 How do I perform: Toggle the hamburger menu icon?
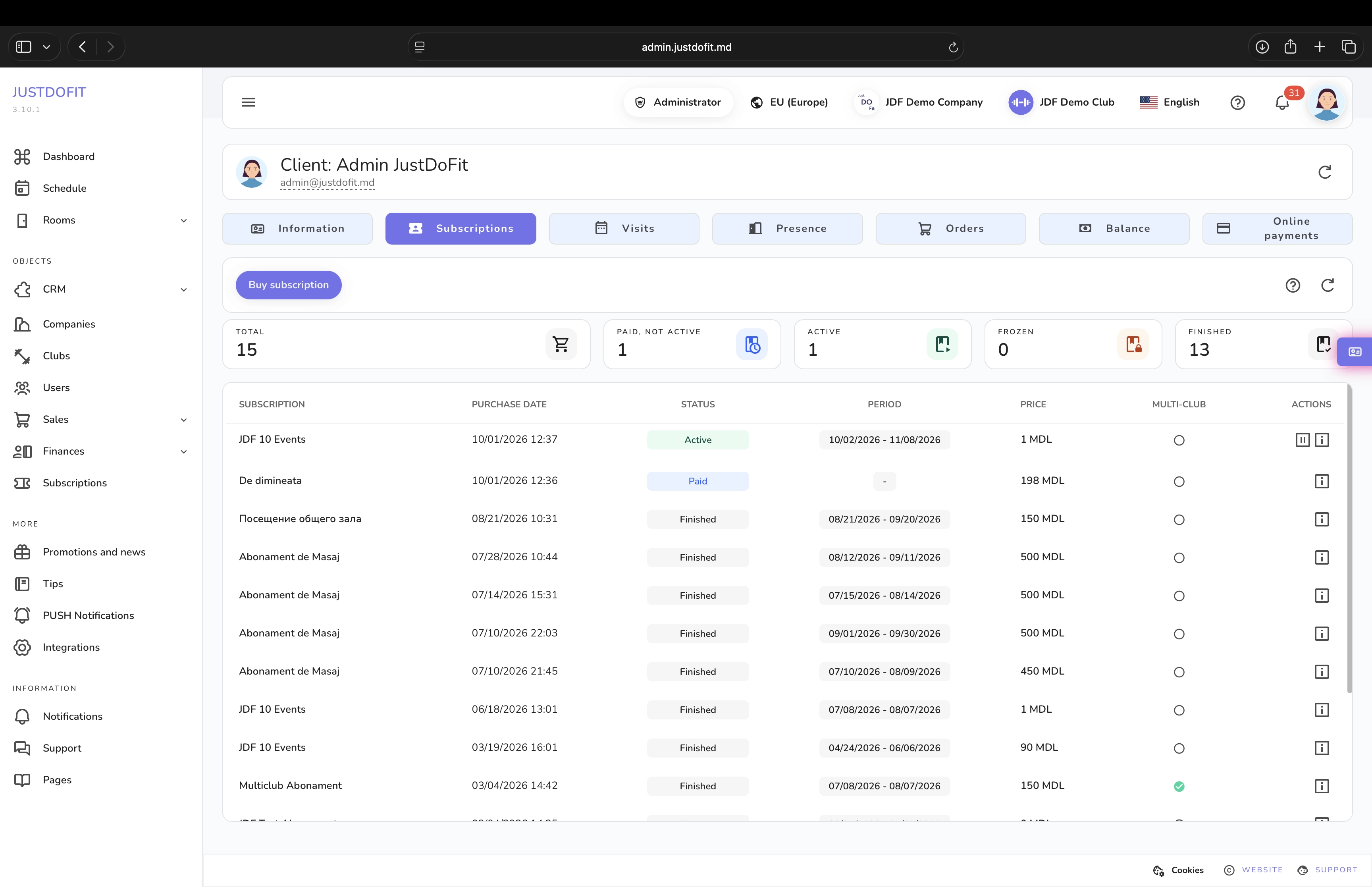(248, 102)
